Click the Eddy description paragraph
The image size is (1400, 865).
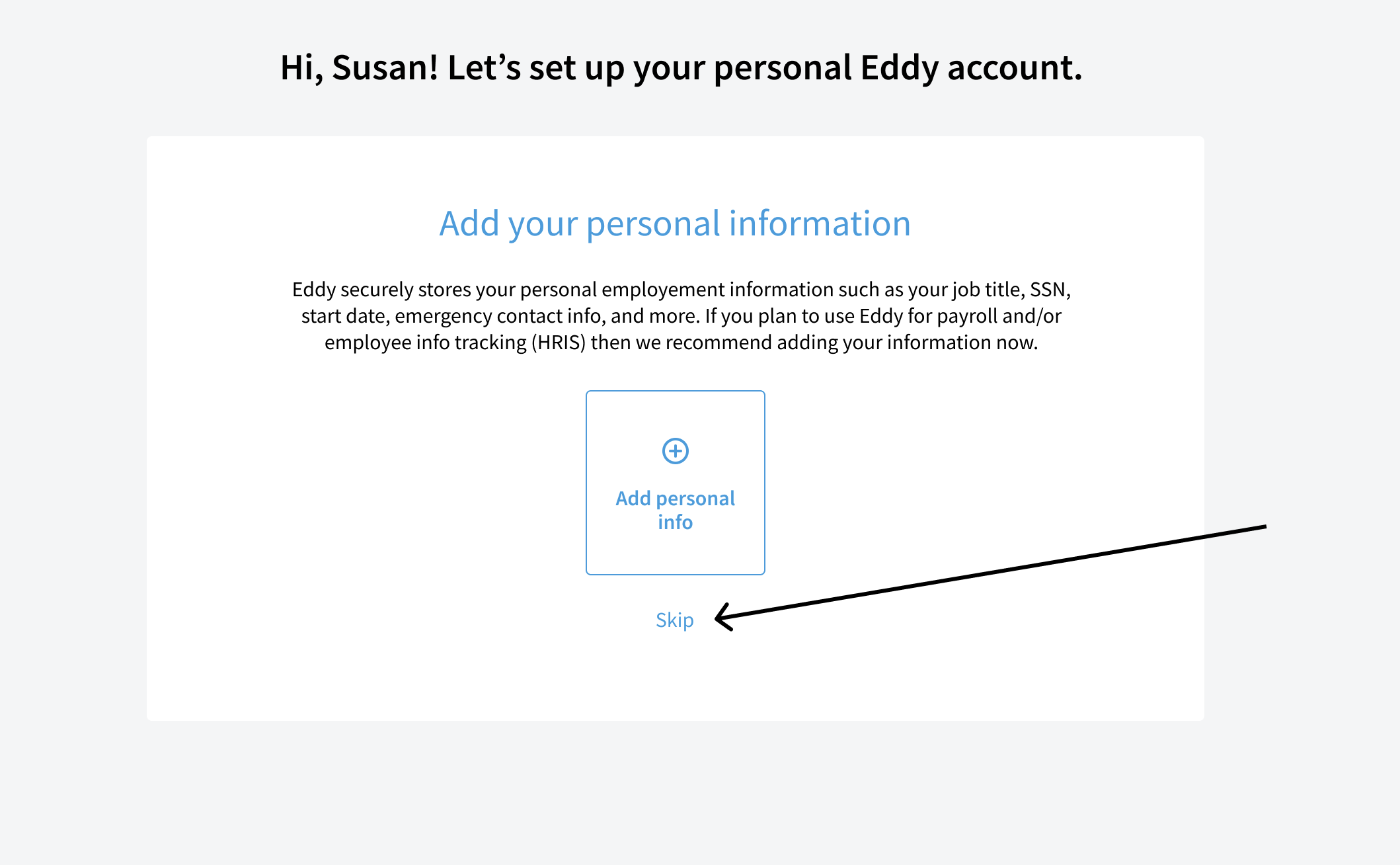(x=681, y=316)
